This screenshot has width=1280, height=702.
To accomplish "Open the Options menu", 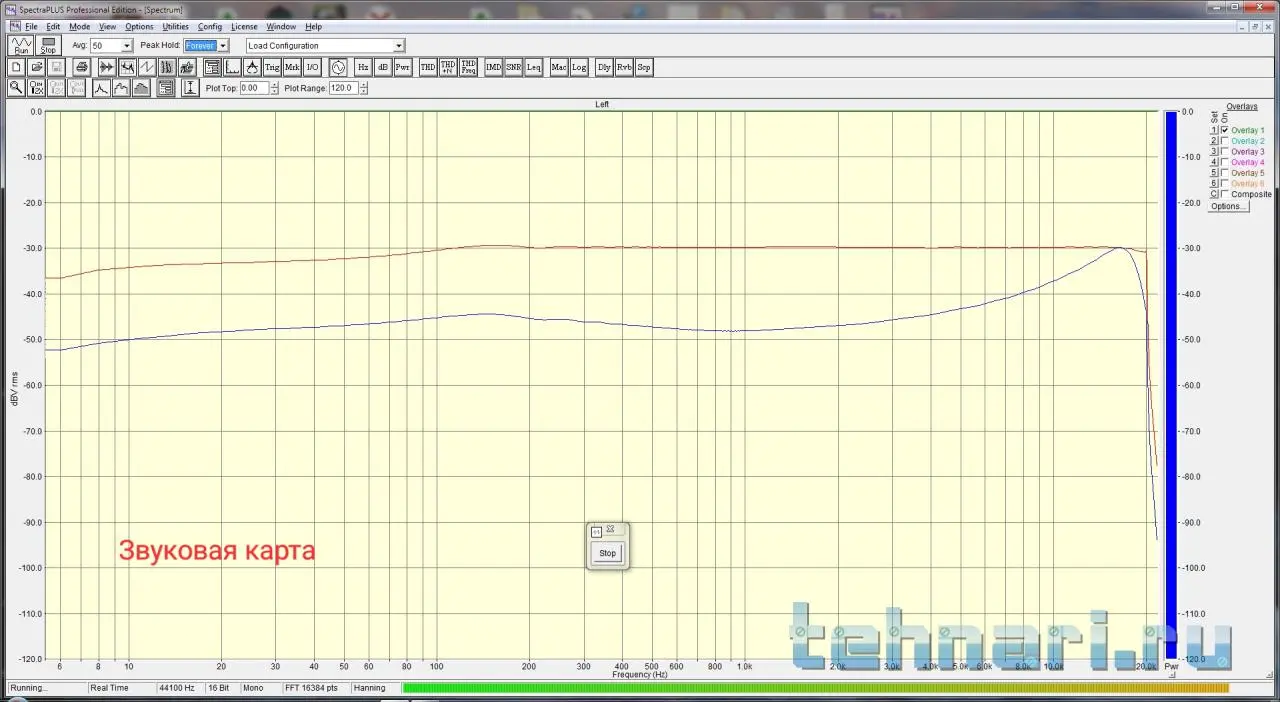I will pos(139,27).
